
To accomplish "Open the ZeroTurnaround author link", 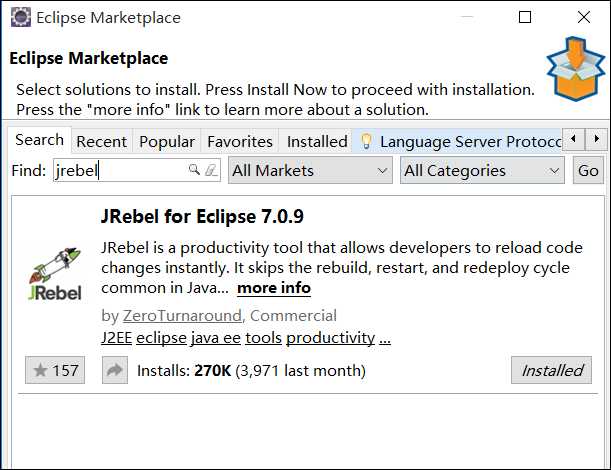I will tap(182, 316).
